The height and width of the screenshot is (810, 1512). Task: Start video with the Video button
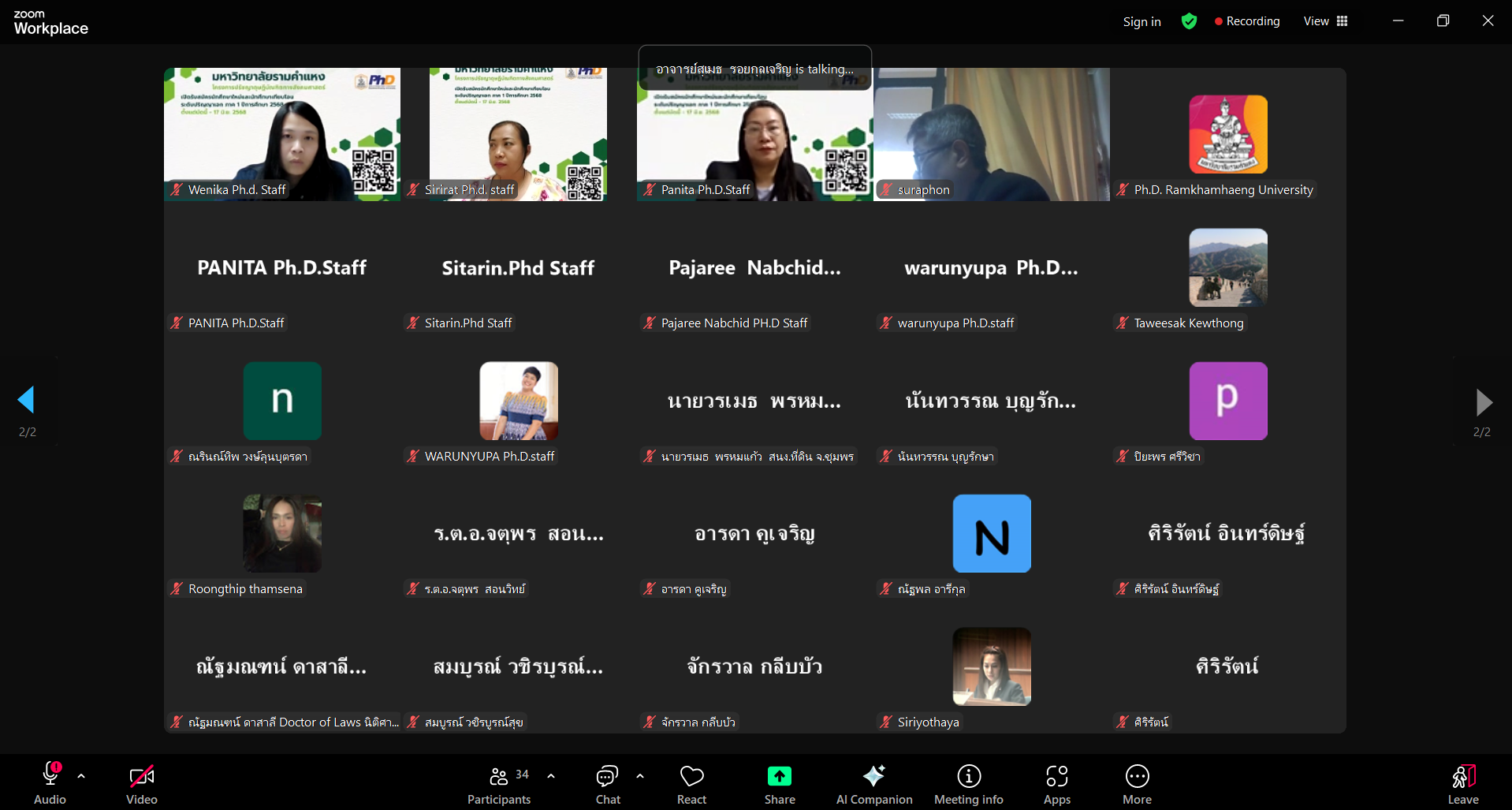click(142, 782)
